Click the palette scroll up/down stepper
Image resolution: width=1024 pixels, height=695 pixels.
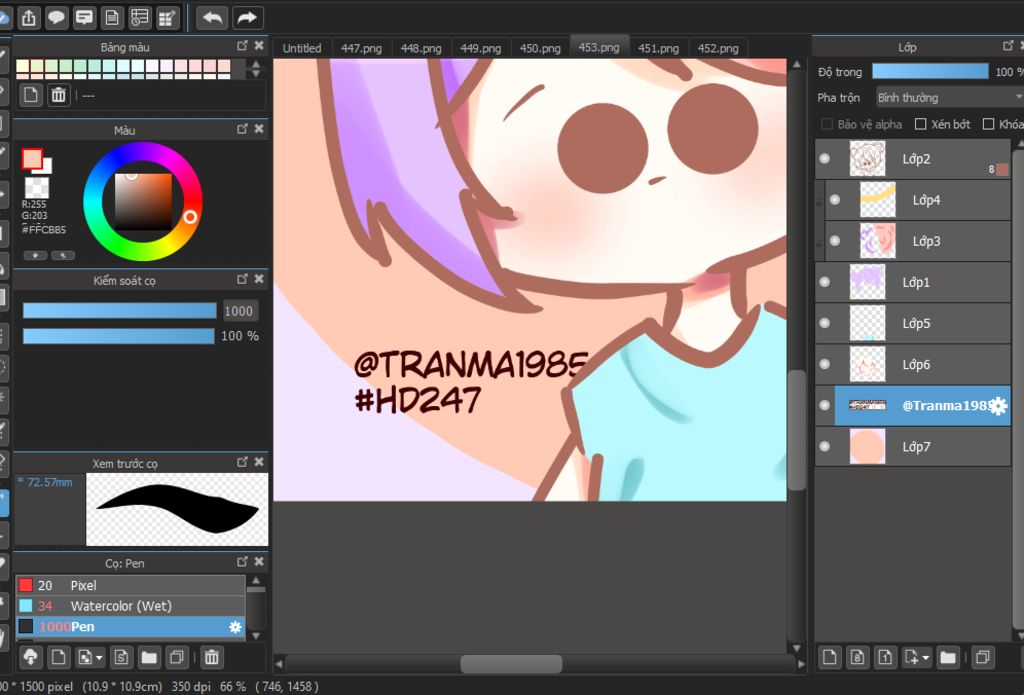(256, 68)
